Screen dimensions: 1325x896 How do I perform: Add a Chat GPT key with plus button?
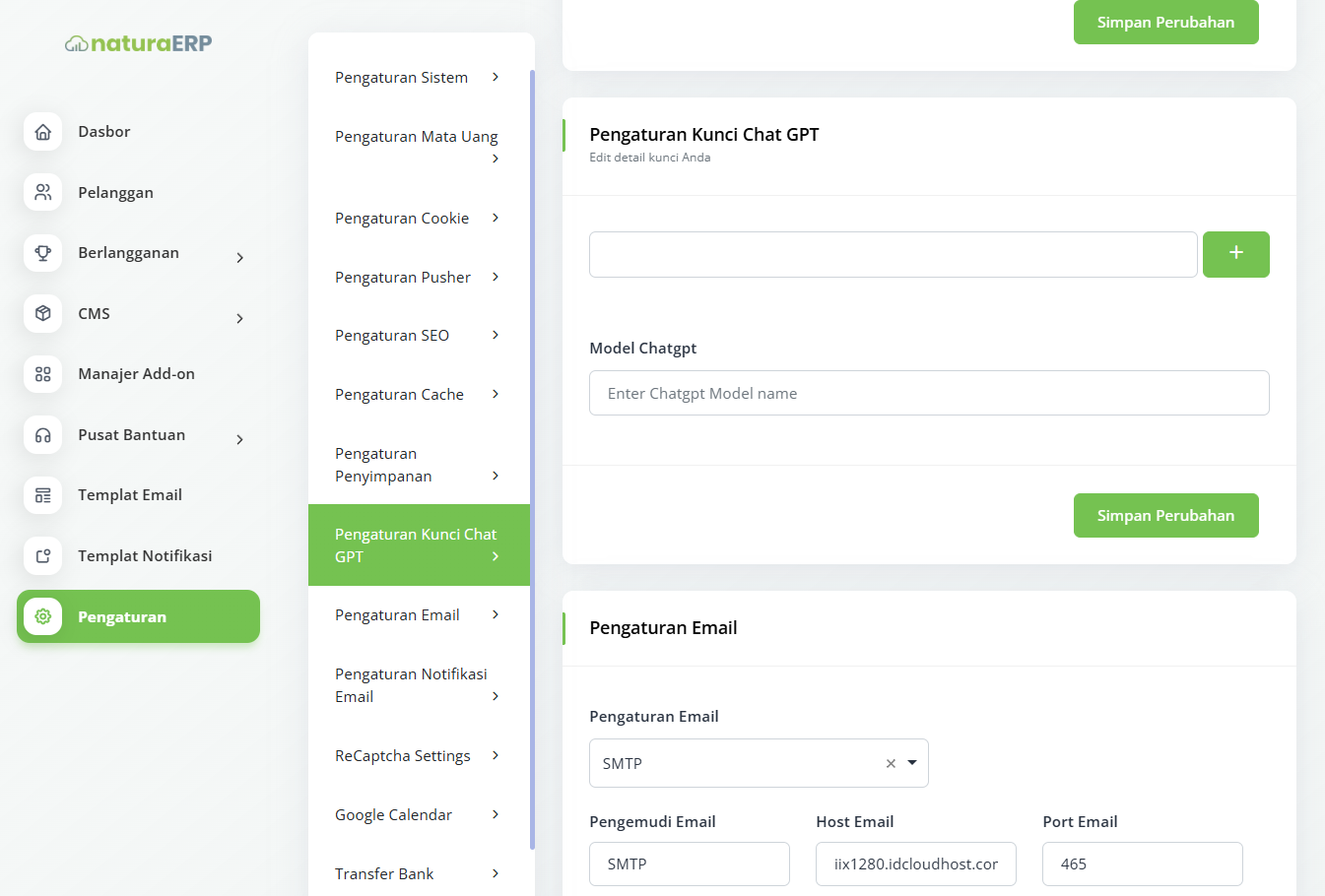coord(1236,254)
